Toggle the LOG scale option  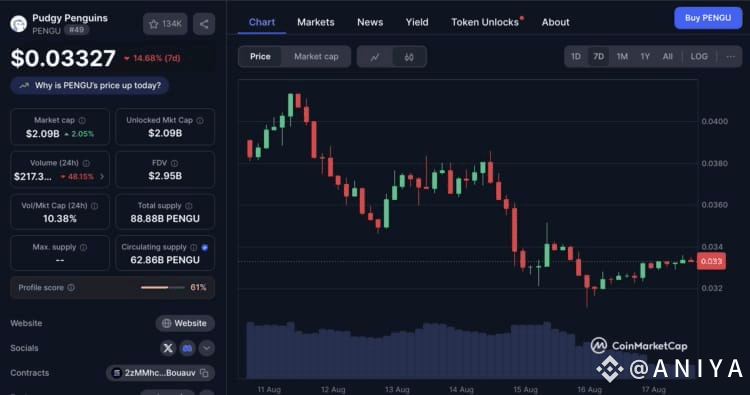pos(699,56)
